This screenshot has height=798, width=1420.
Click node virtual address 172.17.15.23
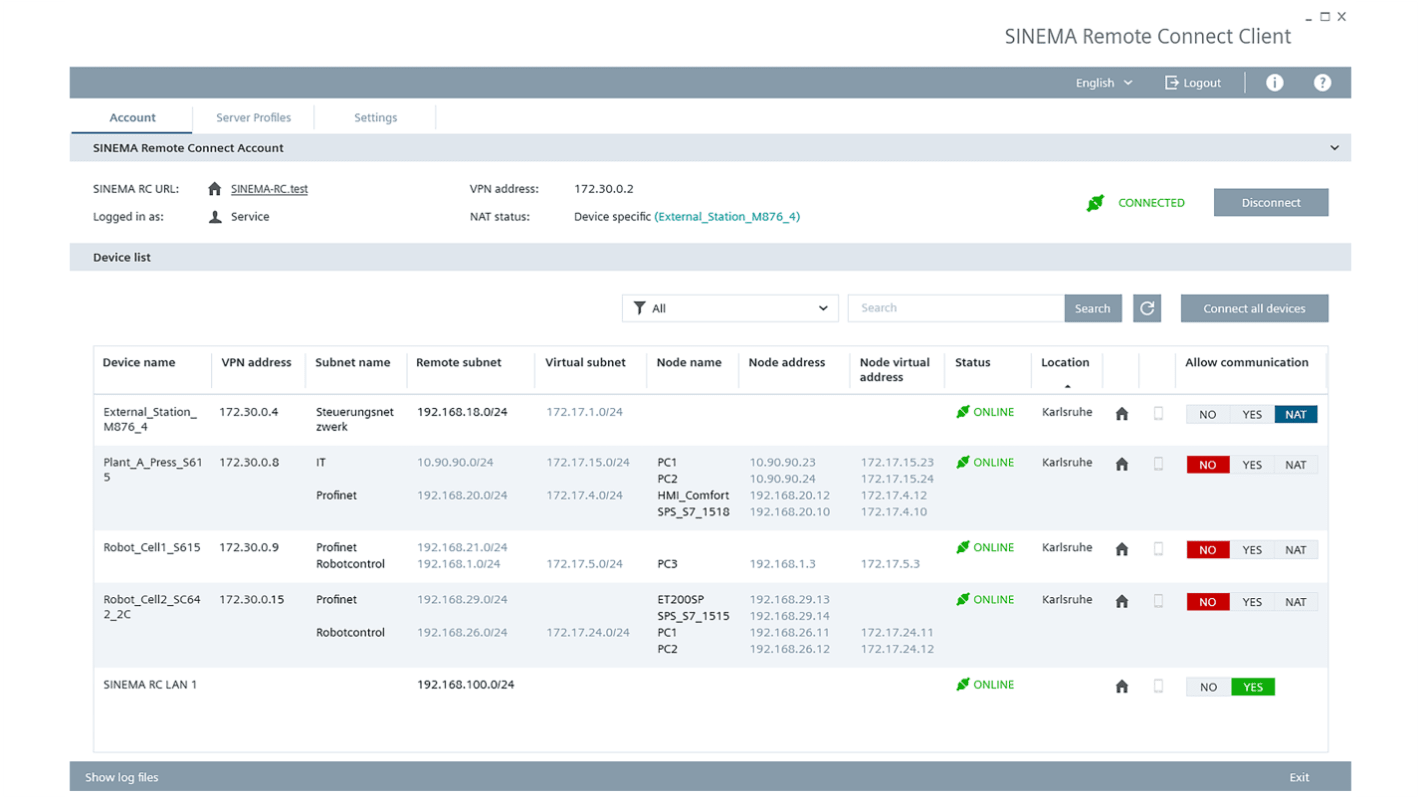click(x=897, y=463)
